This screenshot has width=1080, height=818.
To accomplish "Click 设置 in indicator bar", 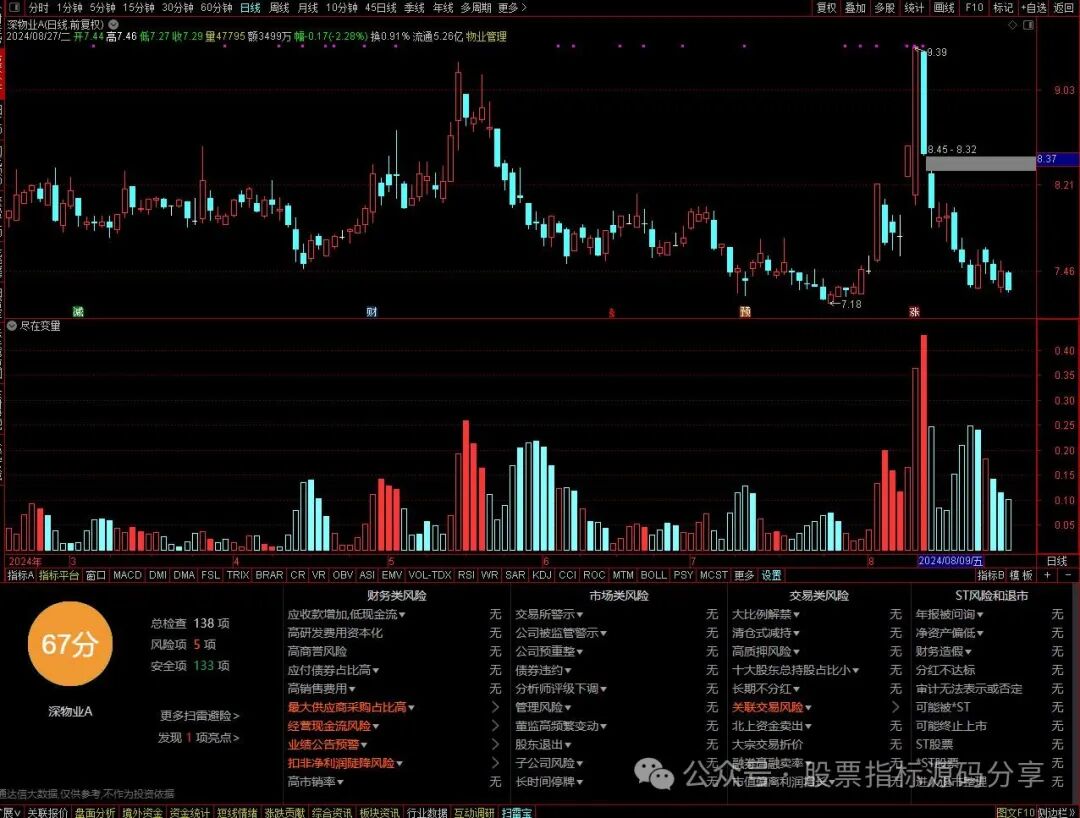I will (771, 575).
